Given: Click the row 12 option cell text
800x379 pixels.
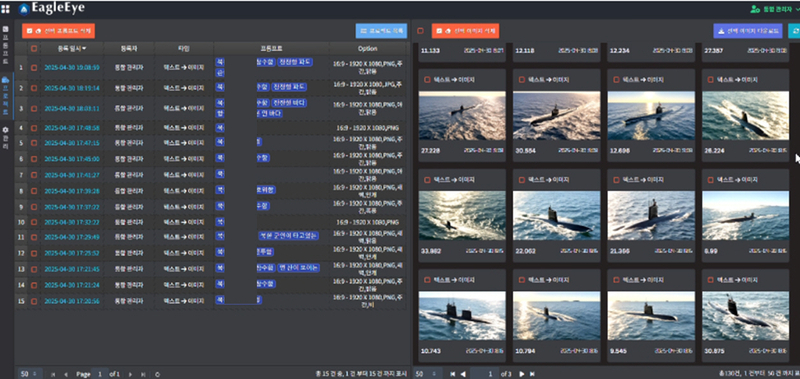Looking at the screenshot, I should click(367, 252).
